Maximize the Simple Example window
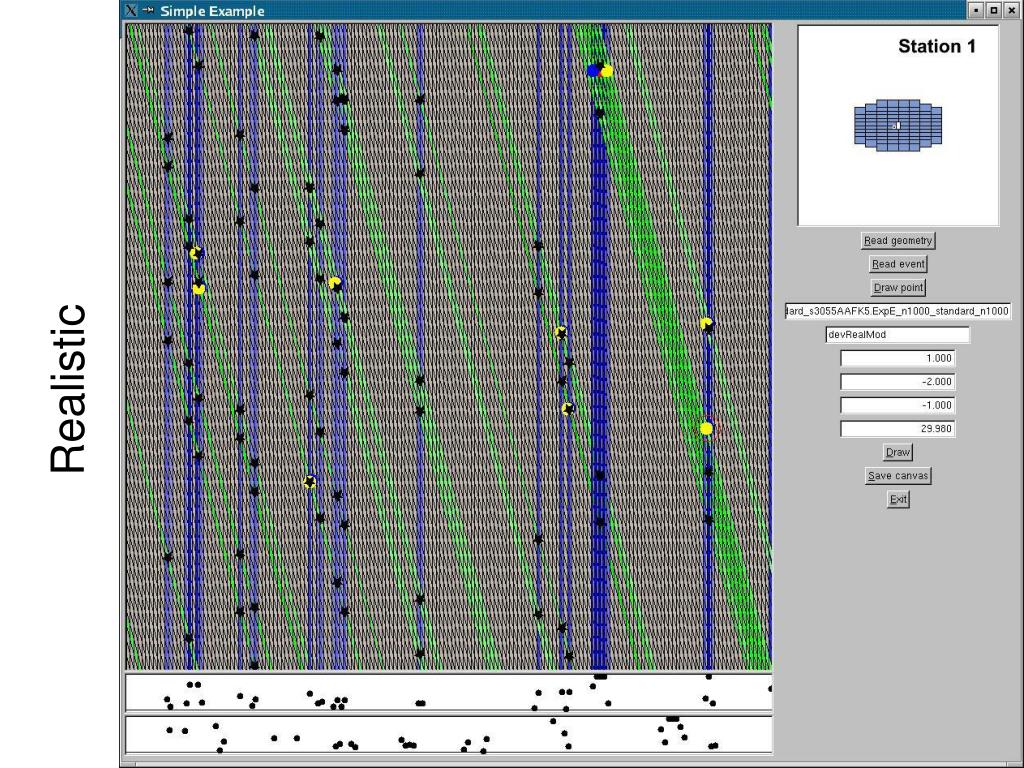 [x=993, y=10]
